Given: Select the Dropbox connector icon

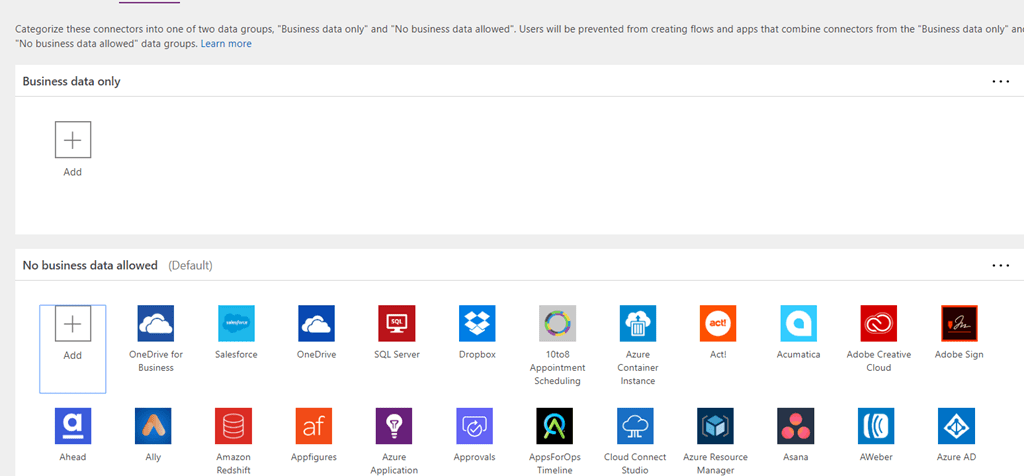Looking at the screenshot, I should [477, 323].
